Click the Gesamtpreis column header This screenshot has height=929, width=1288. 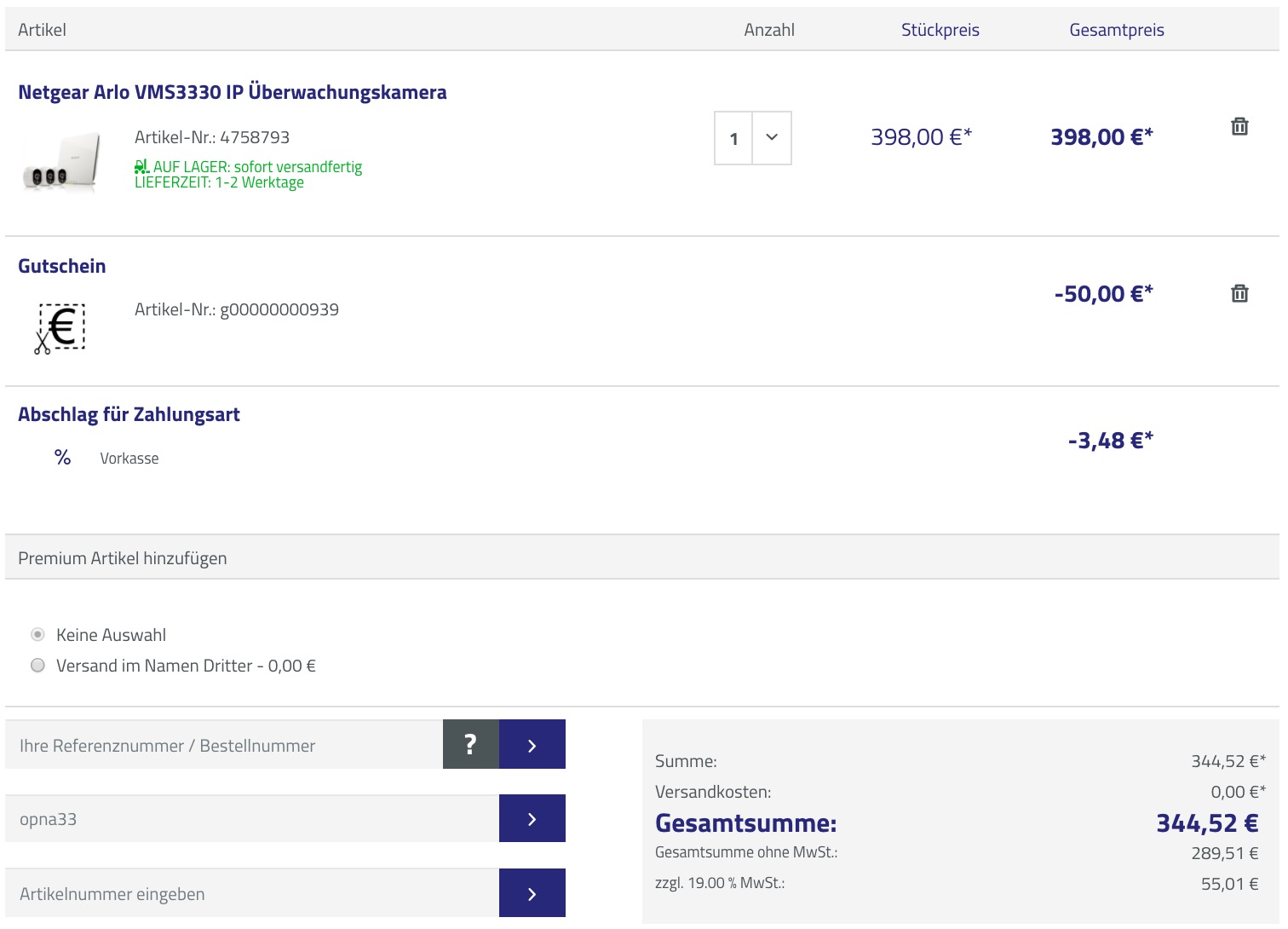[x=1116, y=30]
